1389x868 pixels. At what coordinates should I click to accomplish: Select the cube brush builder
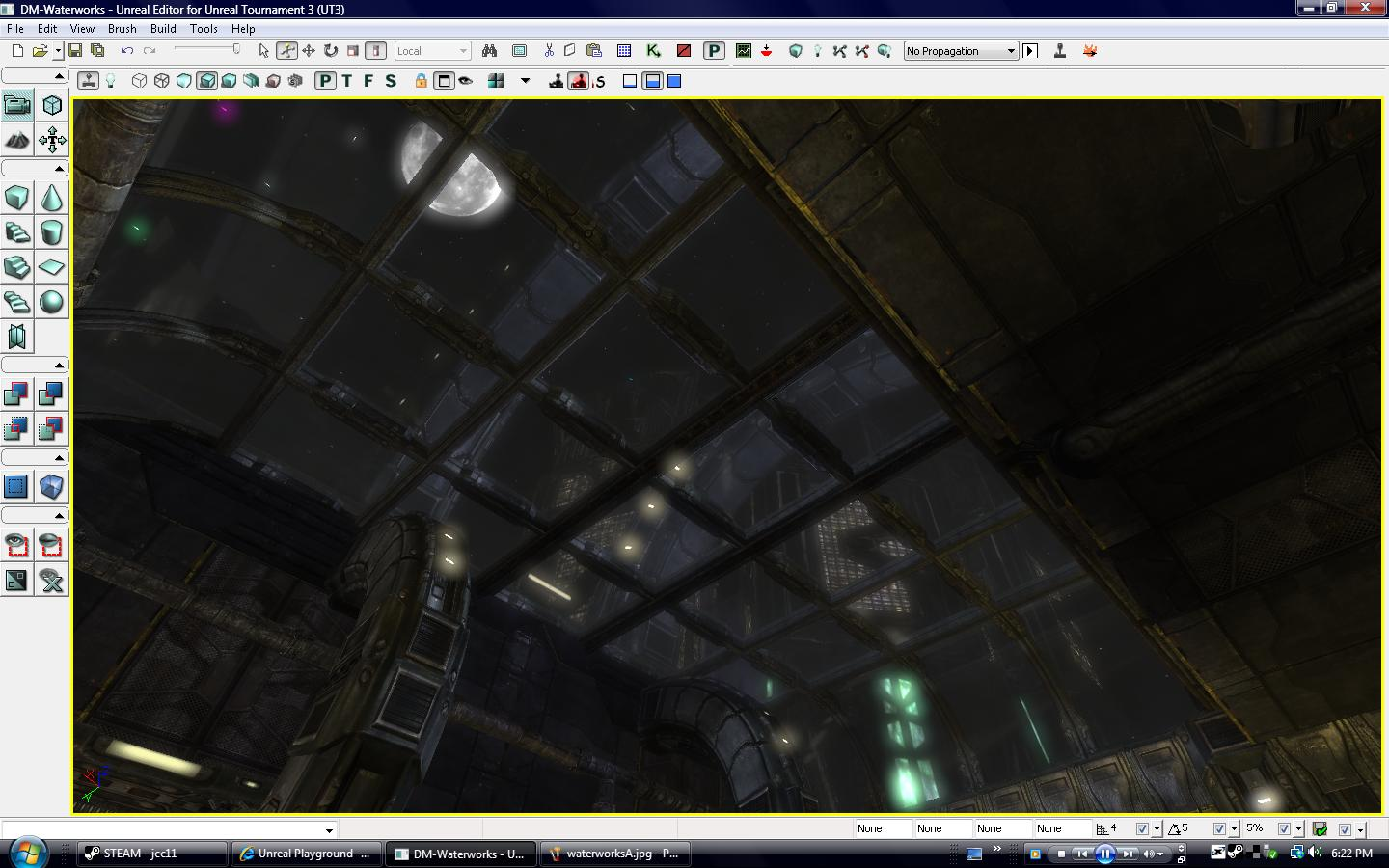point(15,198)
